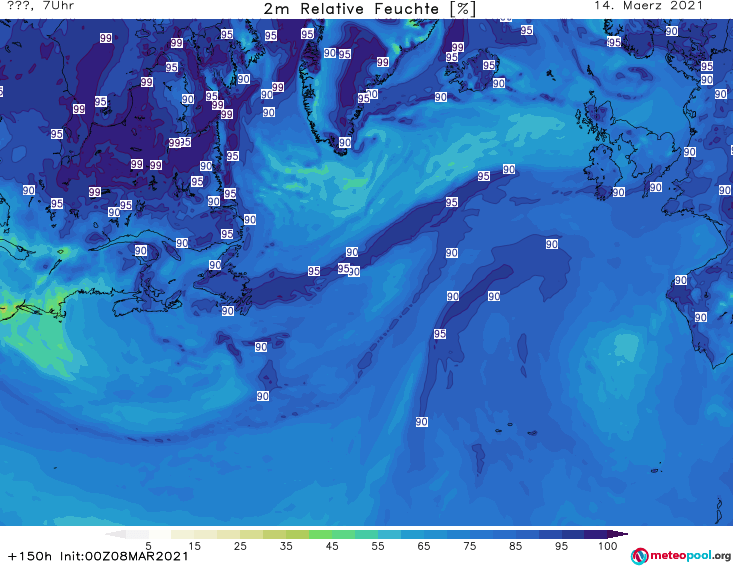The image size is (733, 566).
Task: Click the color scale label "95"
Action: click(x=561, y=546)
